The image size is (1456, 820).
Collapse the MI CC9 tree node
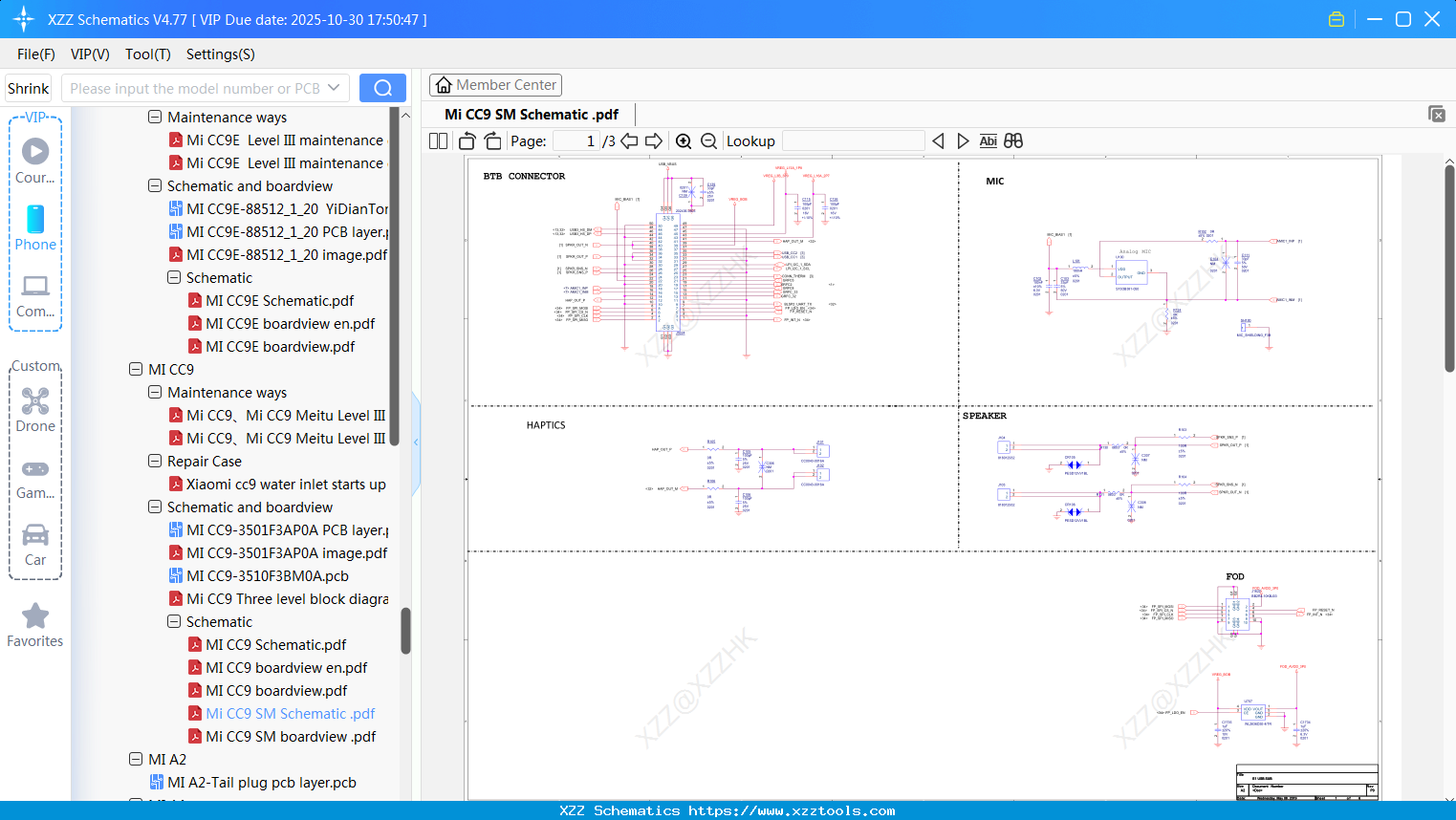click(x=136, y=369)
